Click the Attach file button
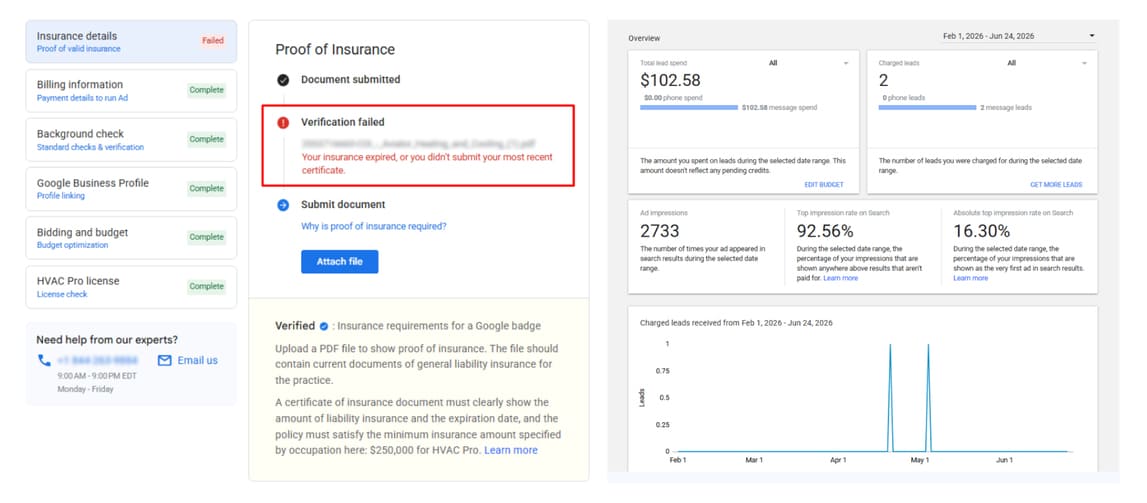 point(339,261)
